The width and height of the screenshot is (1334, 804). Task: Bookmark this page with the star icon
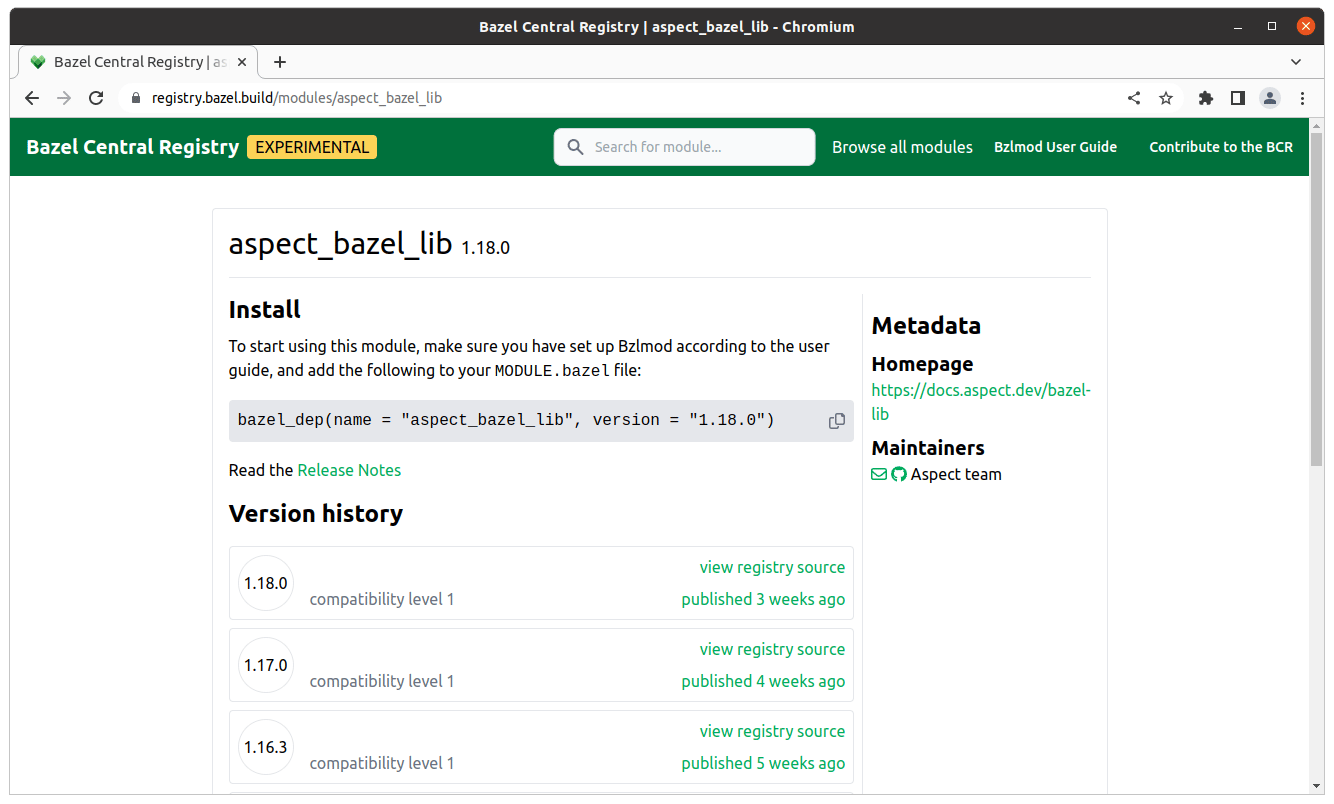(1166, 98)
